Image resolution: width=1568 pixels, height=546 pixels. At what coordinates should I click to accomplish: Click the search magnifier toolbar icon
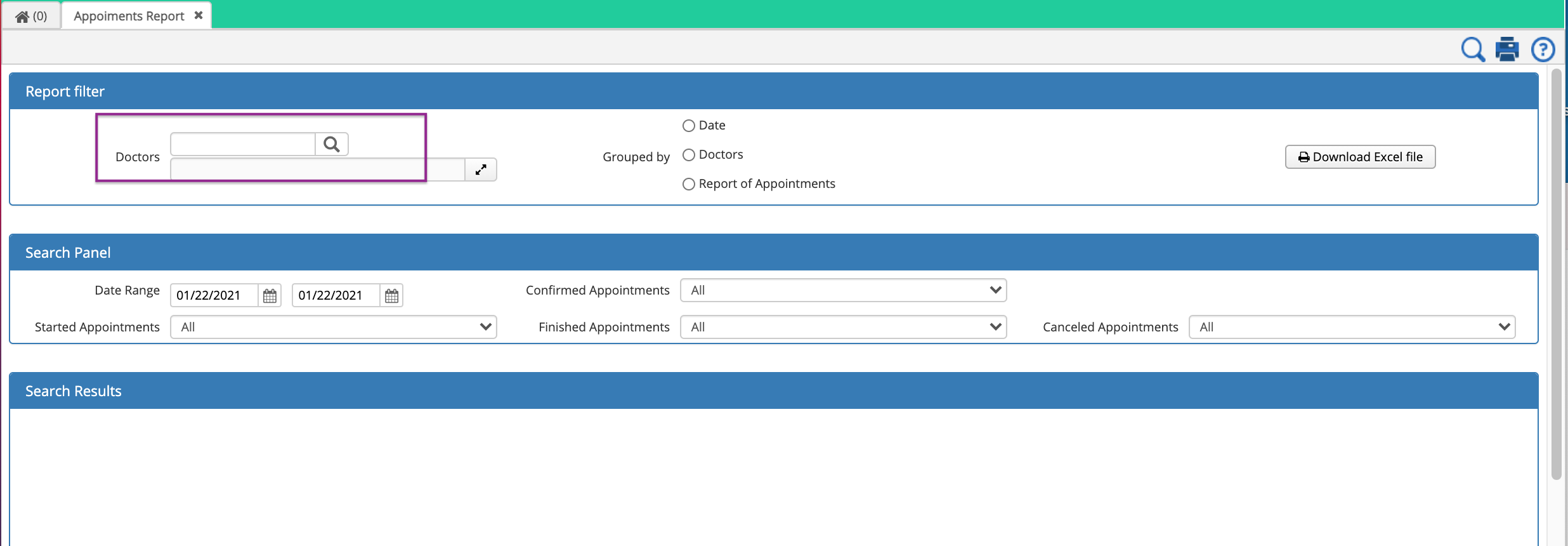point(1473,49)
